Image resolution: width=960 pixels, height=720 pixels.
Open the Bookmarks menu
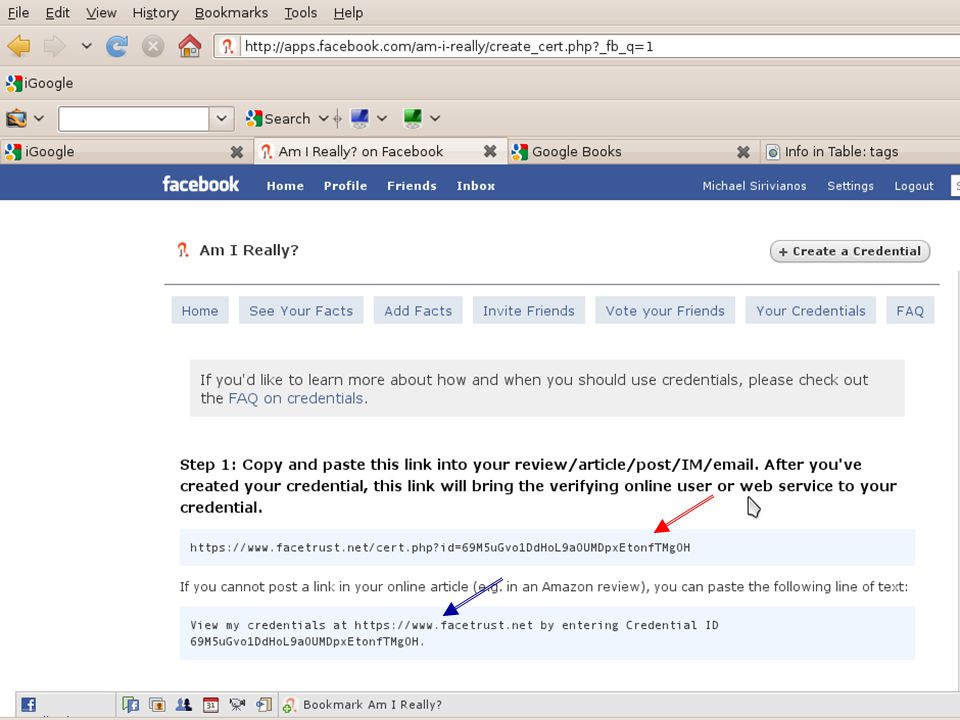[231, 13]
